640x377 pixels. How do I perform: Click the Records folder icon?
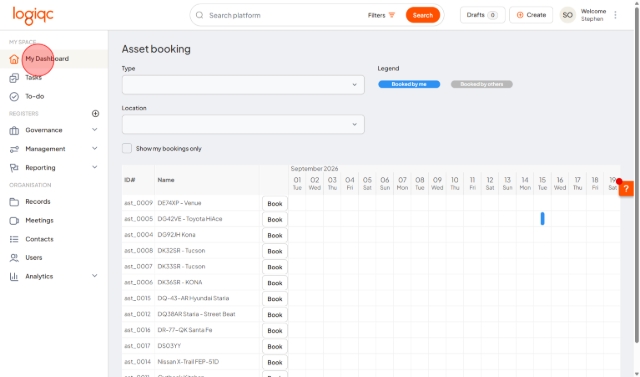tap(14, 202)
